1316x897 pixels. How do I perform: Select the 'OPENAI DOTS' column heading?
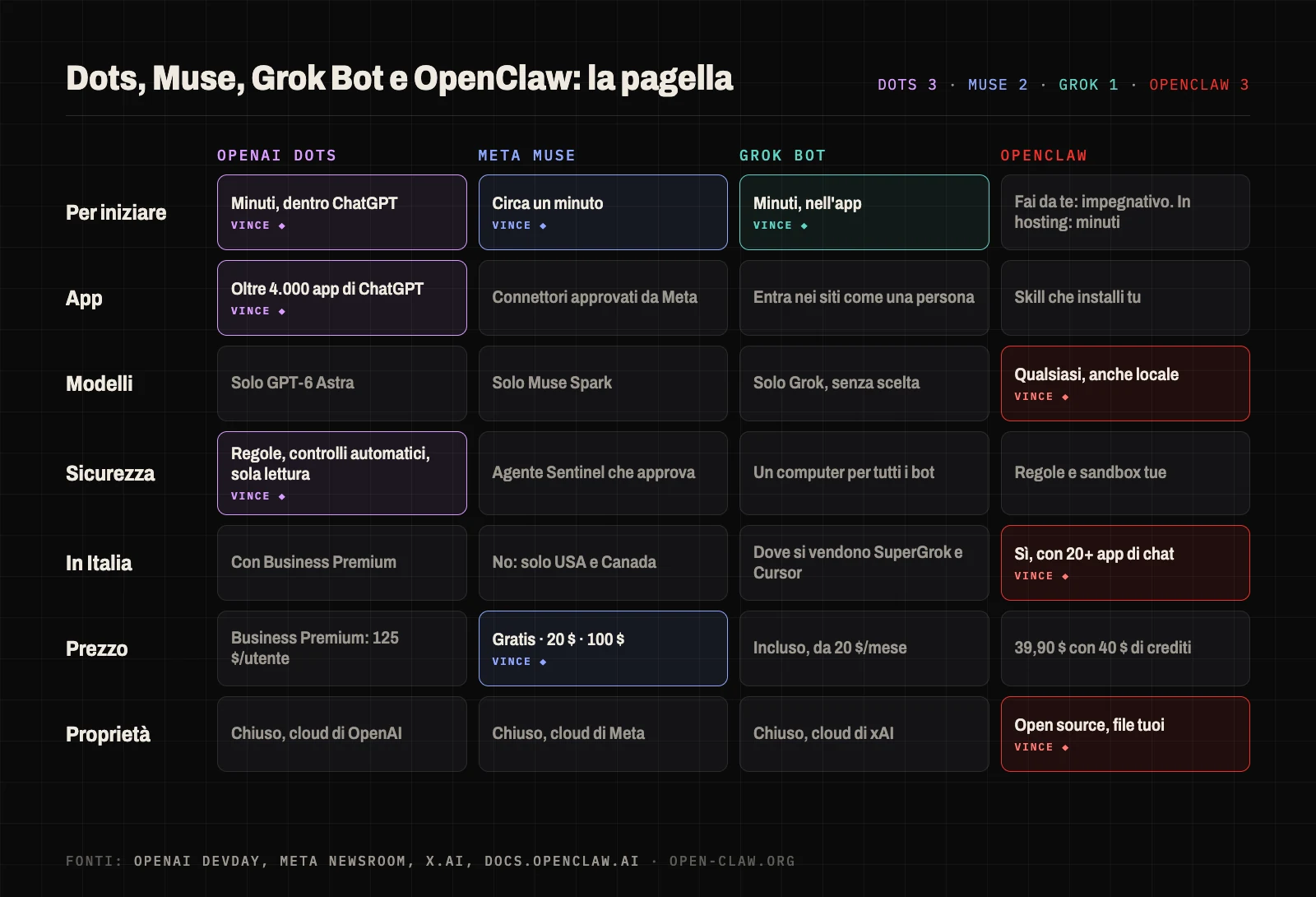[276, 156]
